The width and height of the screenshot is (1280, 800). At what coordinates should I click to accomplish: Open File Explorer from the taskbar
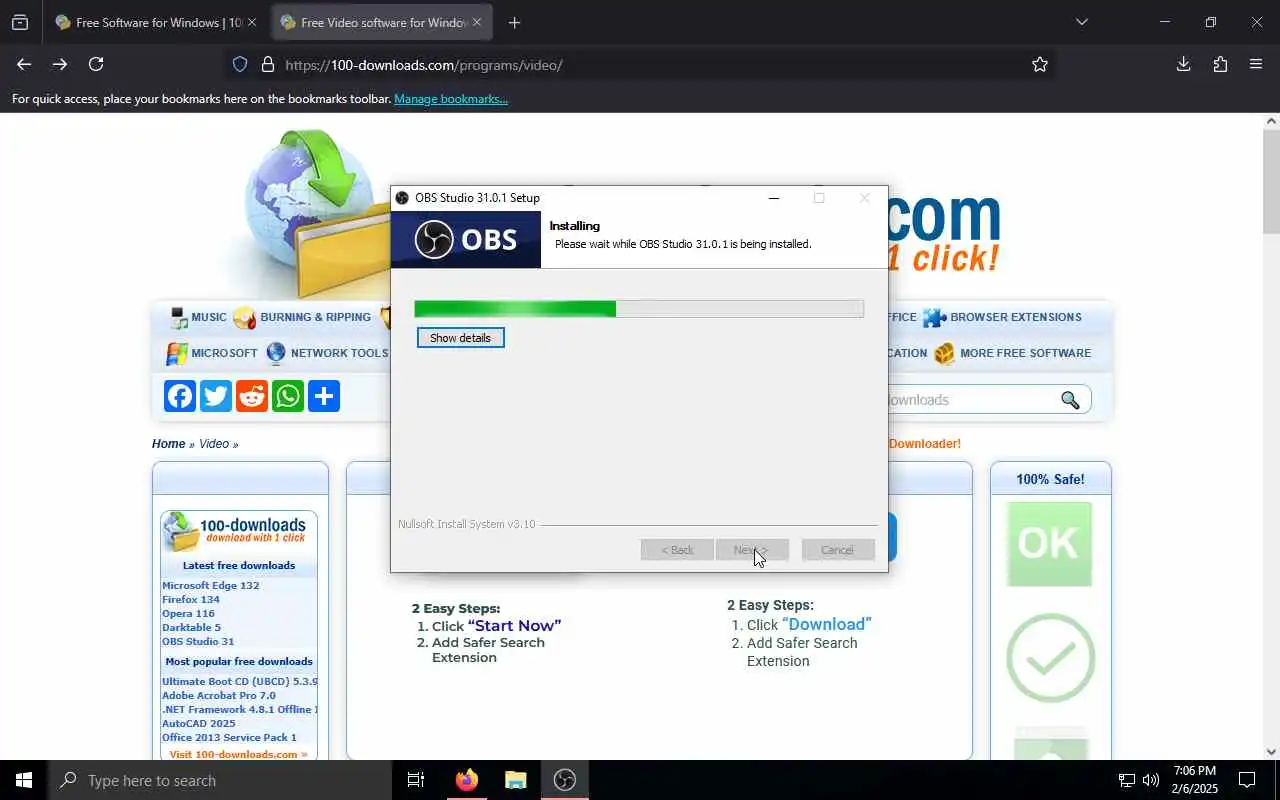point(515,780)
